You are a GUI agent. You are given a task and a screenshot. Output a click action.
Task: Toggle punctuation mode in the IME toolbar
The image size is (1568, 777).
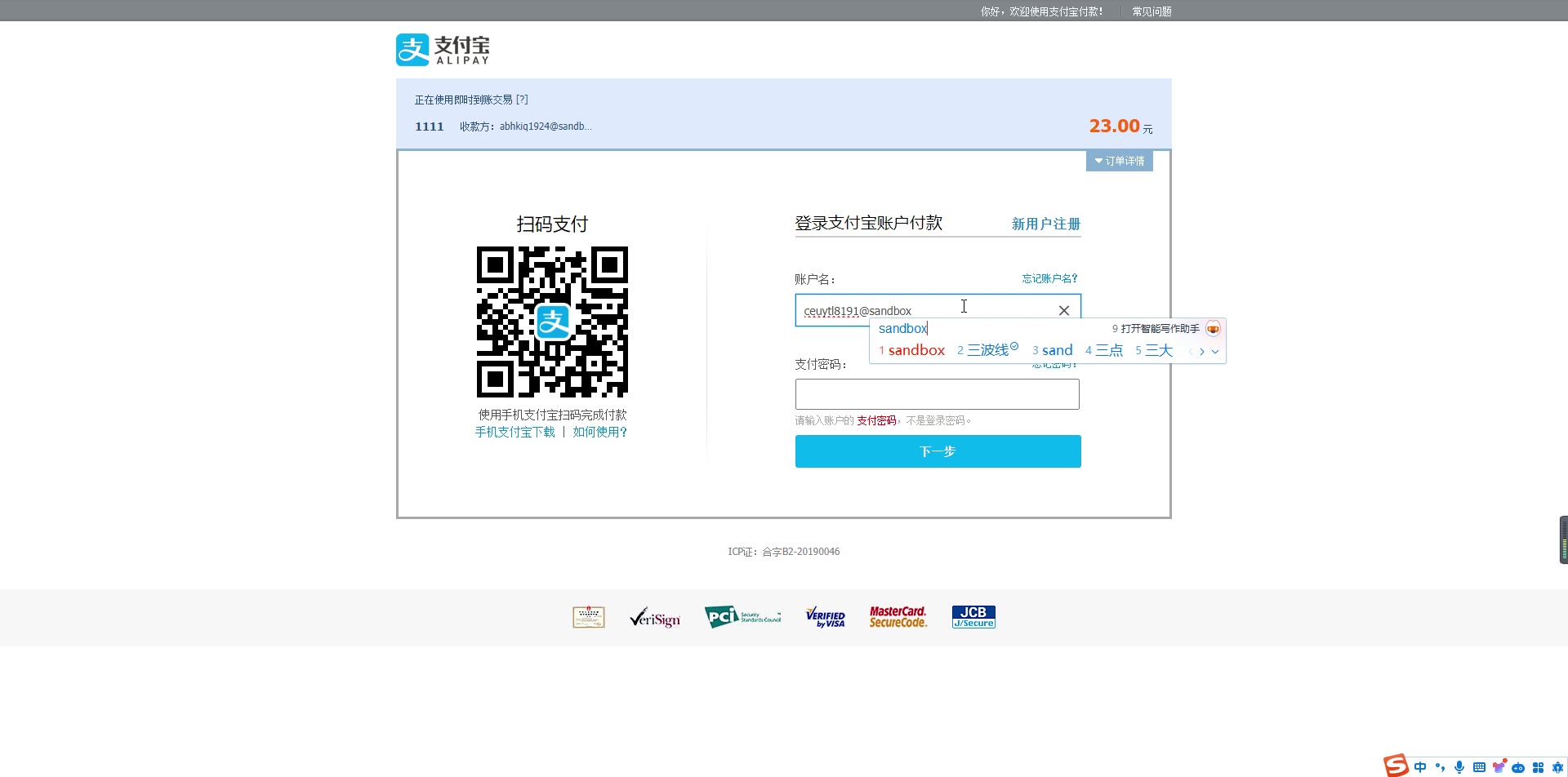(x=1440, y=767)
